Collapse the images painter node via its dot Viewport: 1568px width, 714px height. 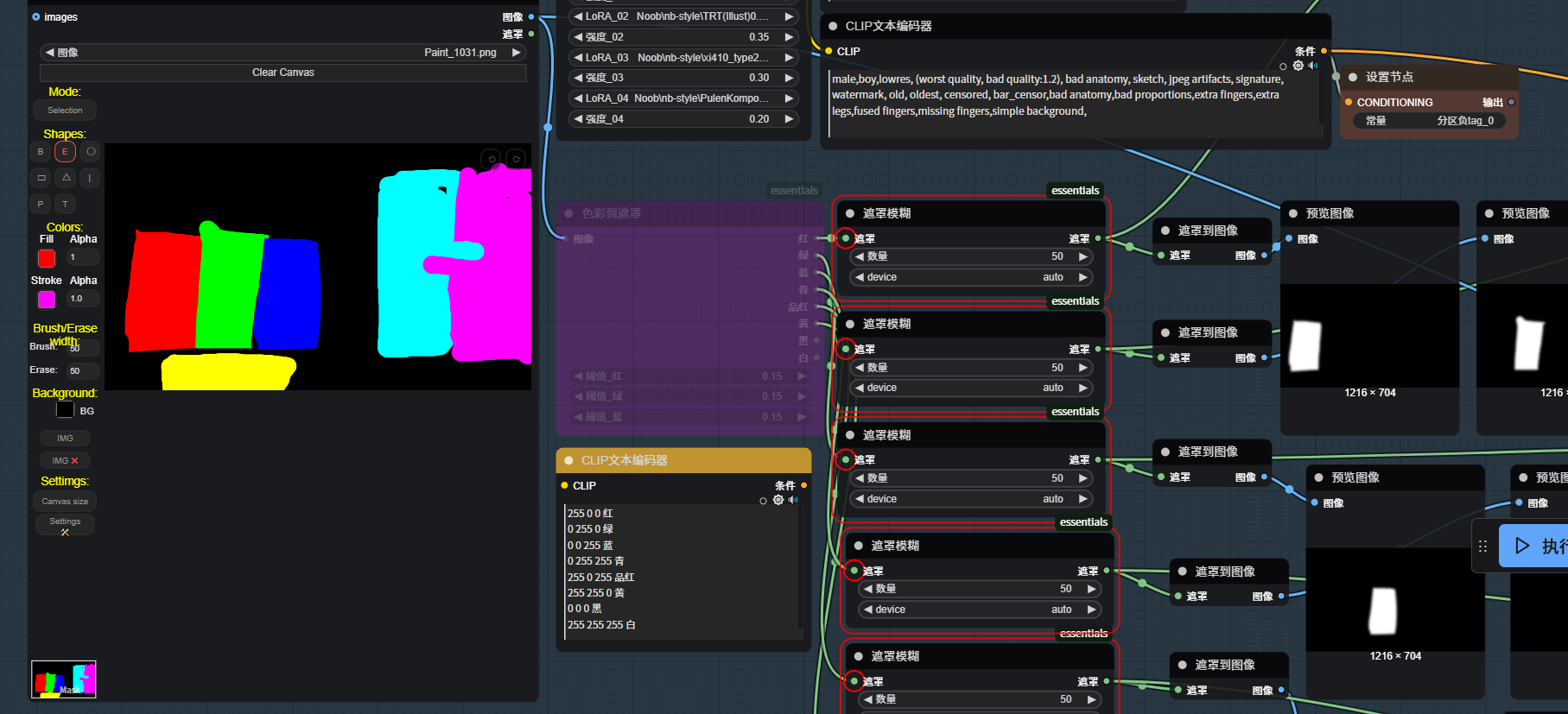coord(35,16)
